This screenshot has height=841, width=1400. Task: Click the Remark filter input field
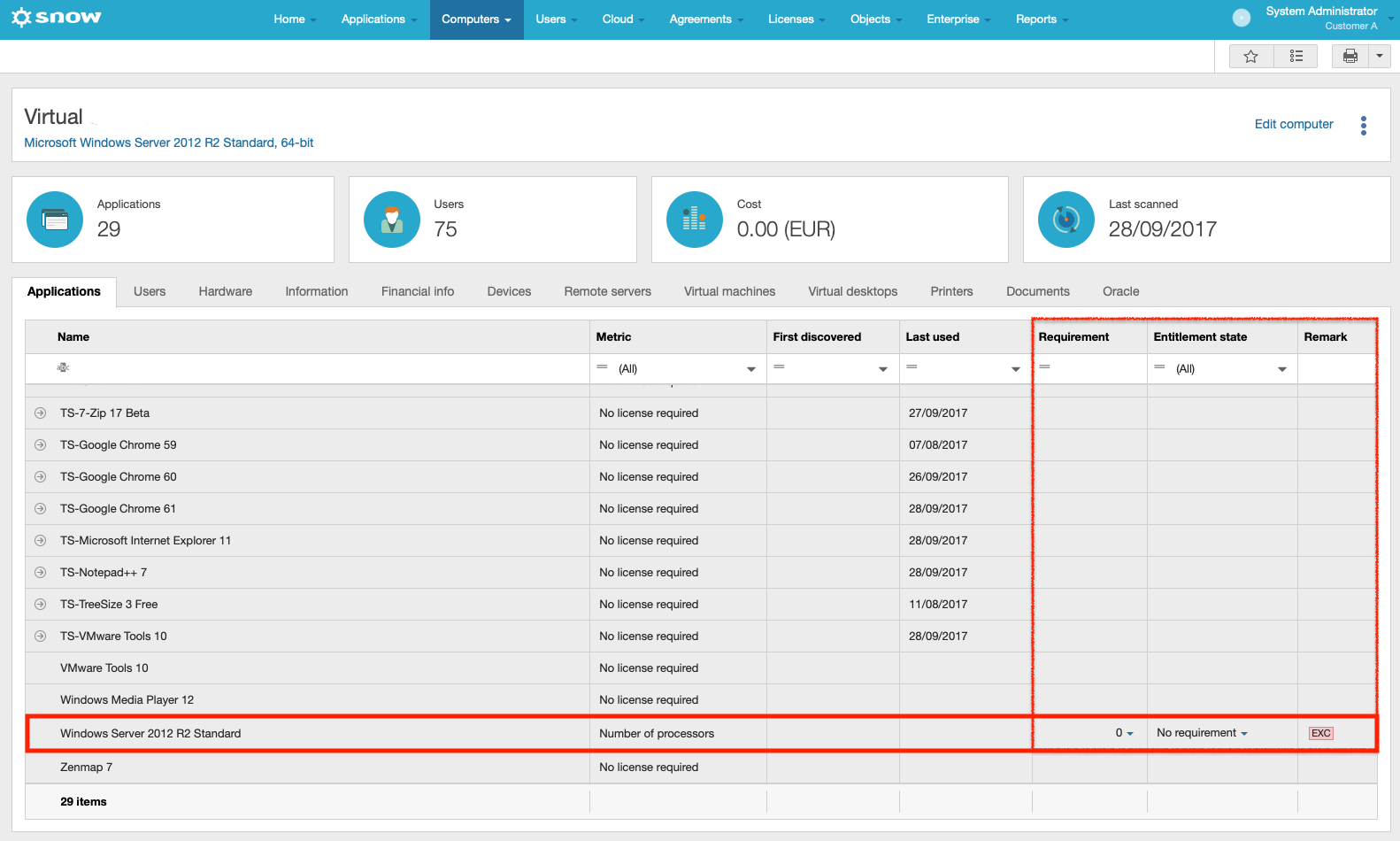click(x=1337, y=368)
